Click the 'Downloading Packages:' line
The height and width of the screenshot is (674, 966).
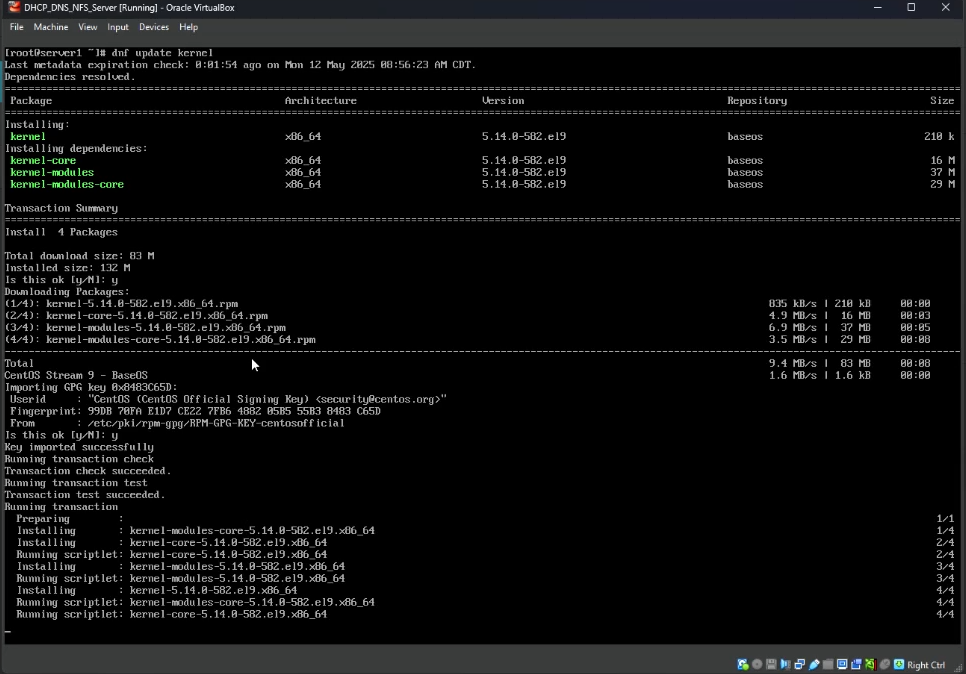pyautogui.click(x=67, y=292)
